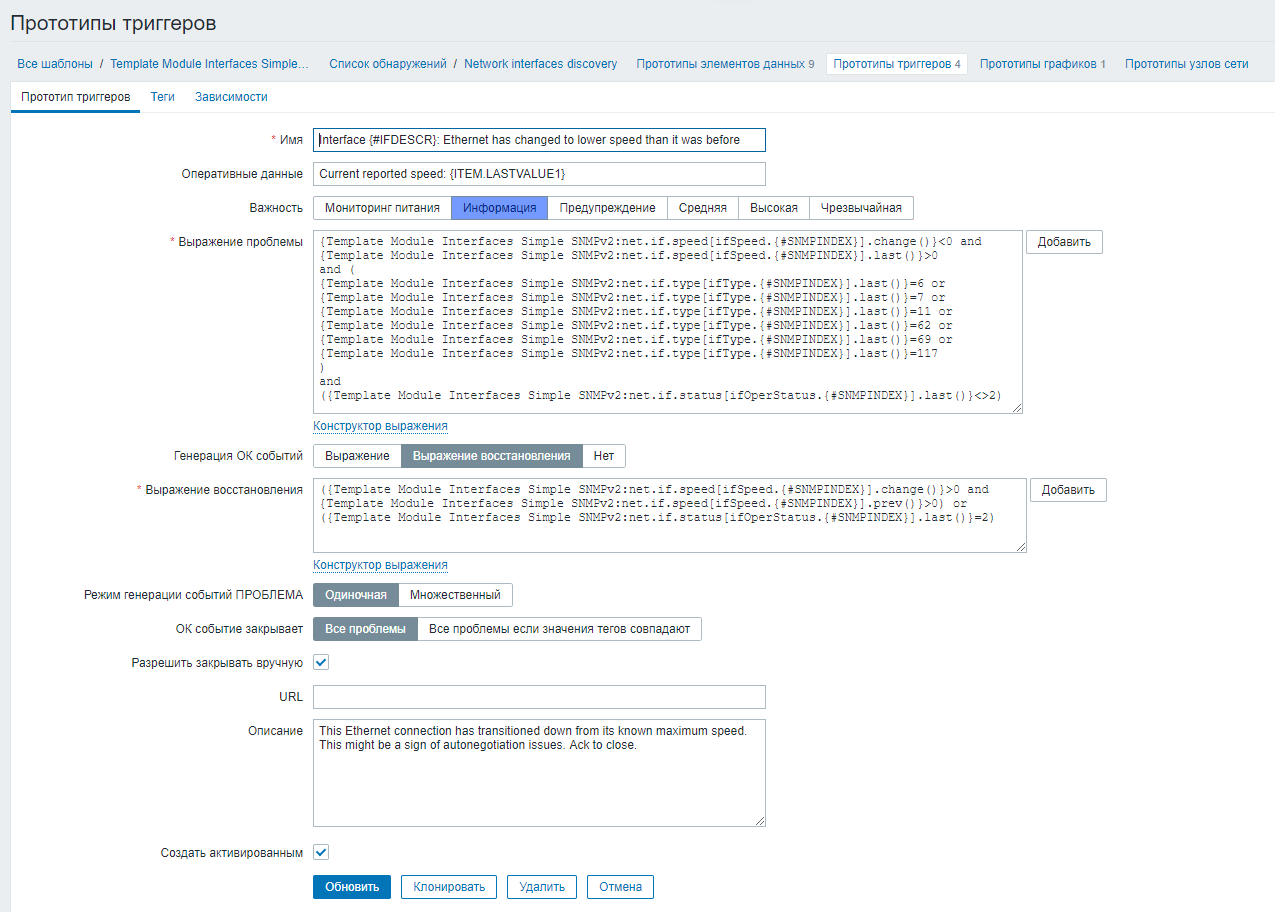The image size is (1275, 912).
Task: Click Добавить next to problem expression
Action: click(x=1064, y=242)
